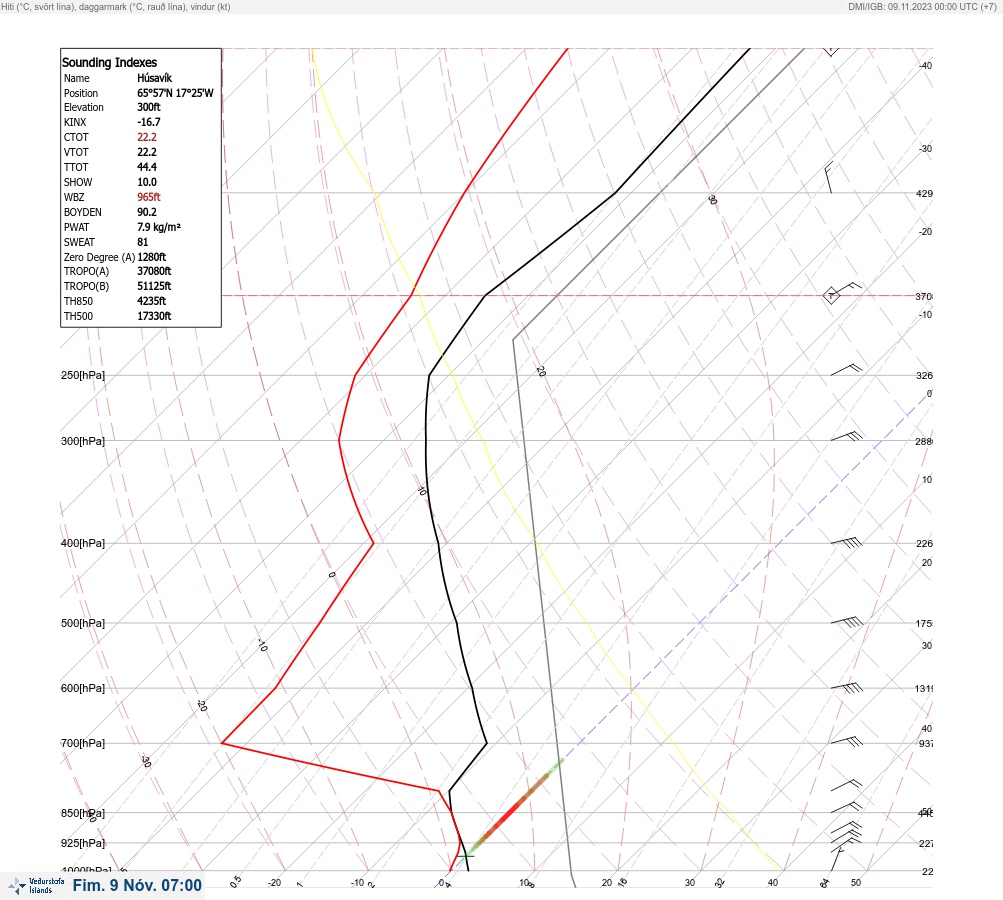
Task: Click the SWEAT value '81'
Action: tap(143, 242)
